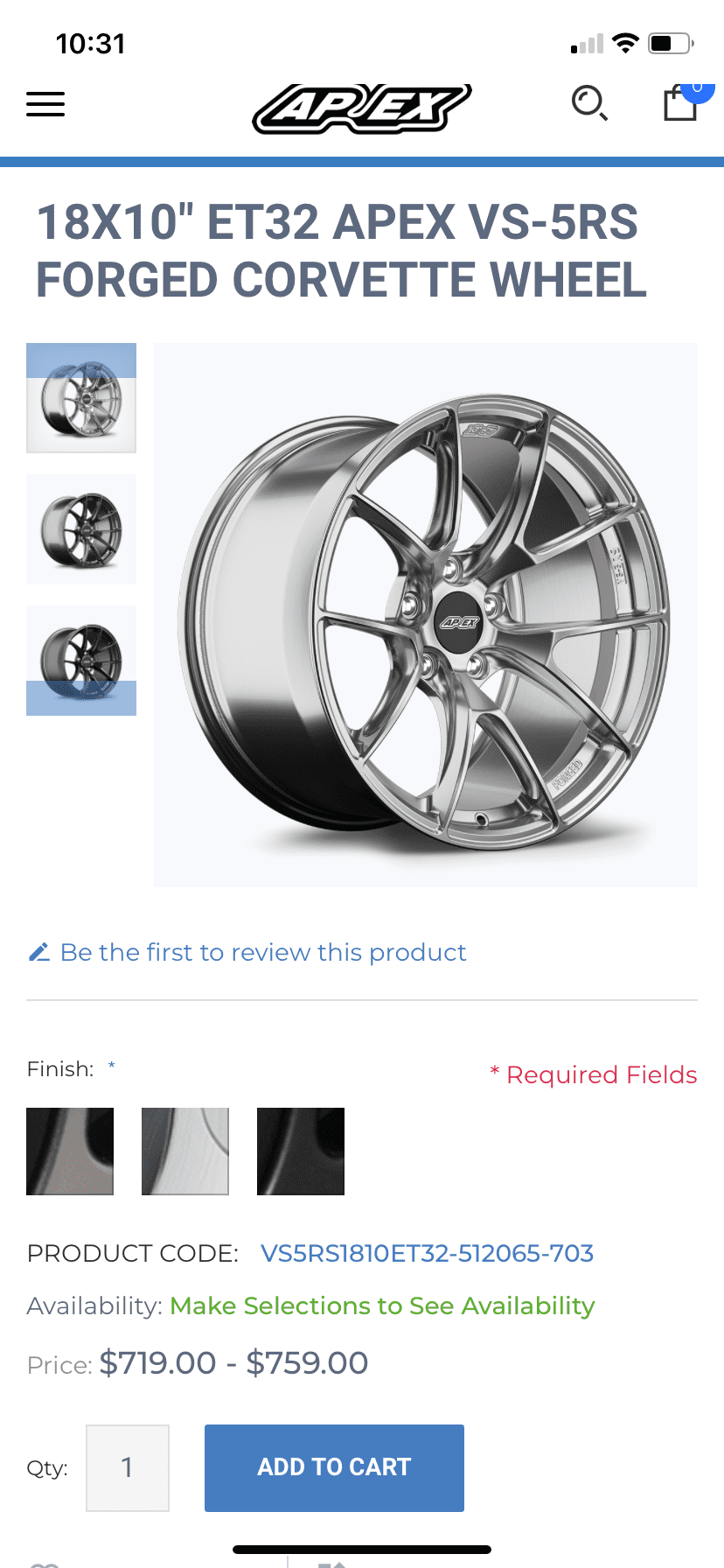
Task: Choose the brushed silver finish swatch
Action: pos(185,1151)
